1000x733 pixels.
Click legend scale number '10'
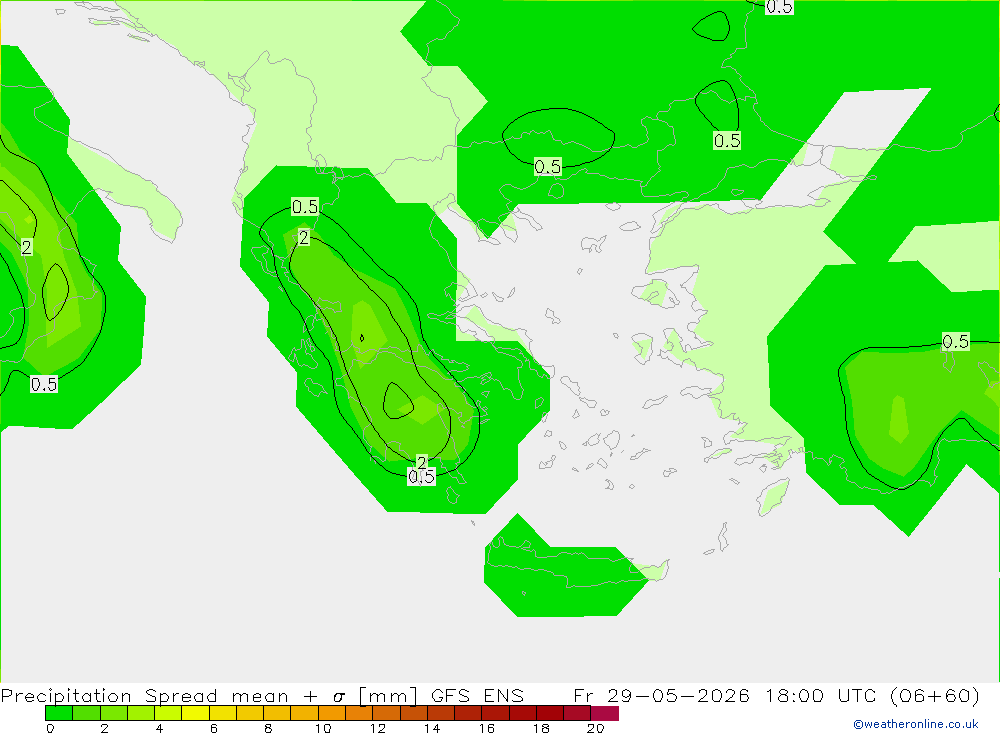point(323,728)
